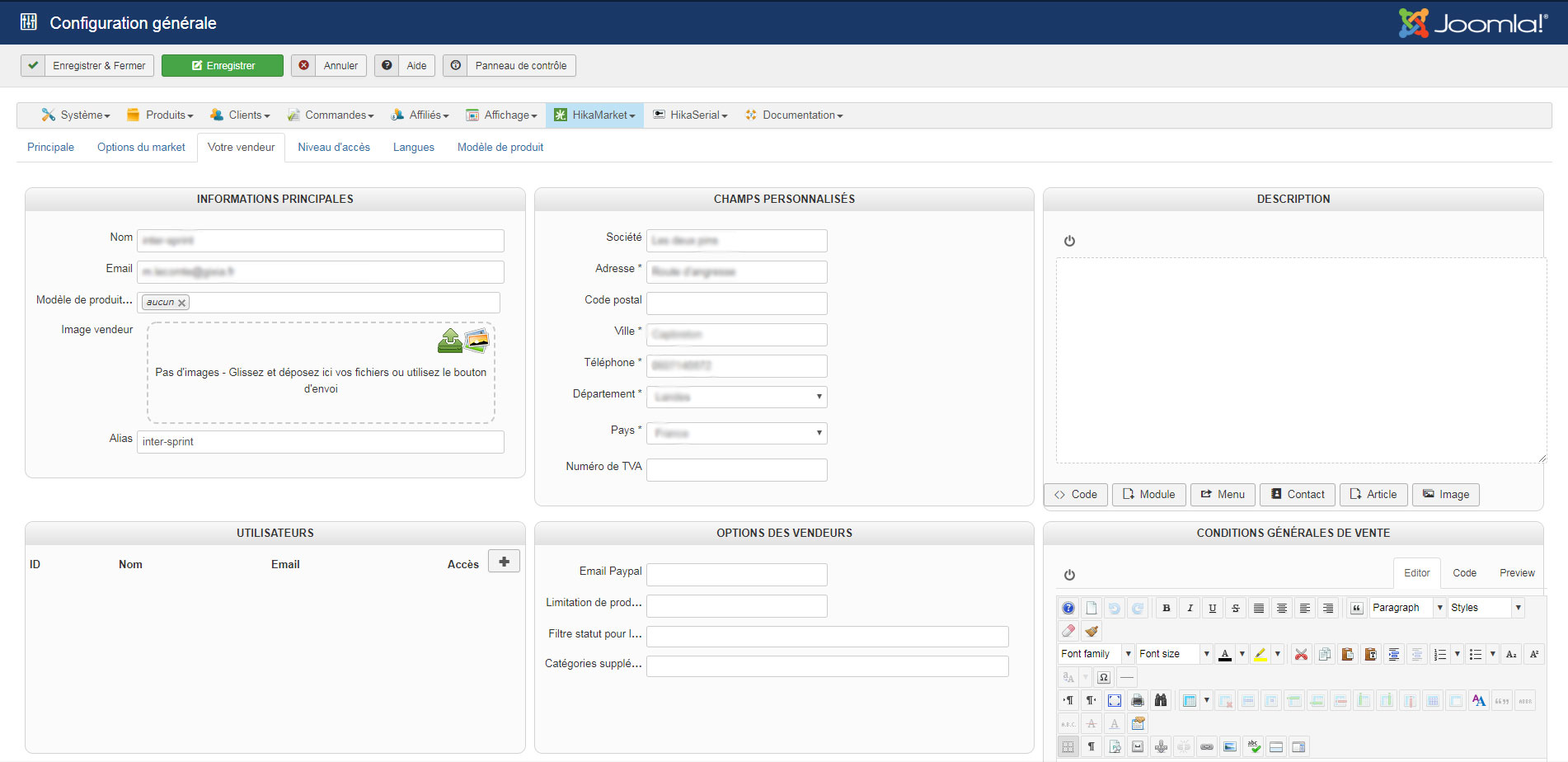Click the yellow highlight color swatch
Viewport: 1568px width, 762px height.
pos(1261,654)
